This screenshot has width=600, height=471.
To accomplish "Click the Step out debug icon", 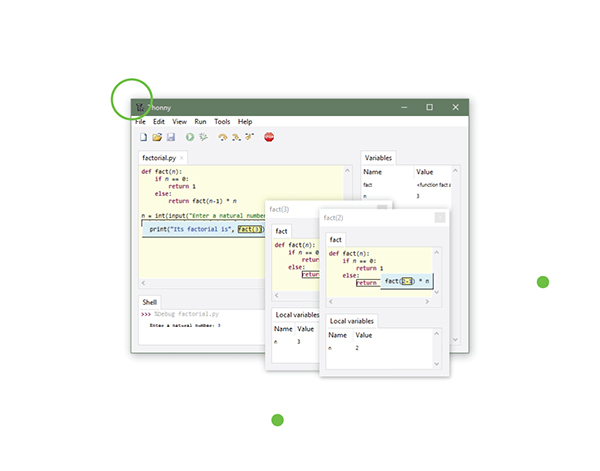I will point(247,136).
